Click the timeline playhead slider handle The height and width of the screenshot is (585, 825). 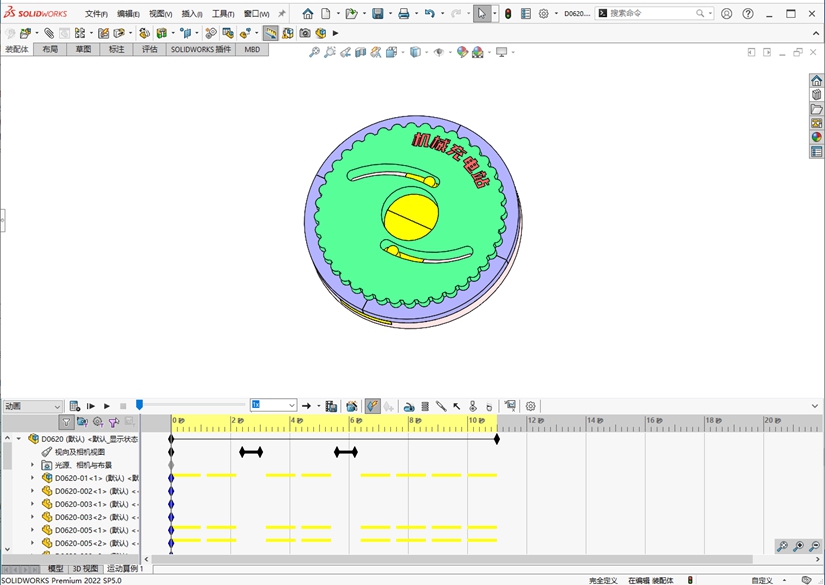[139, 405]
